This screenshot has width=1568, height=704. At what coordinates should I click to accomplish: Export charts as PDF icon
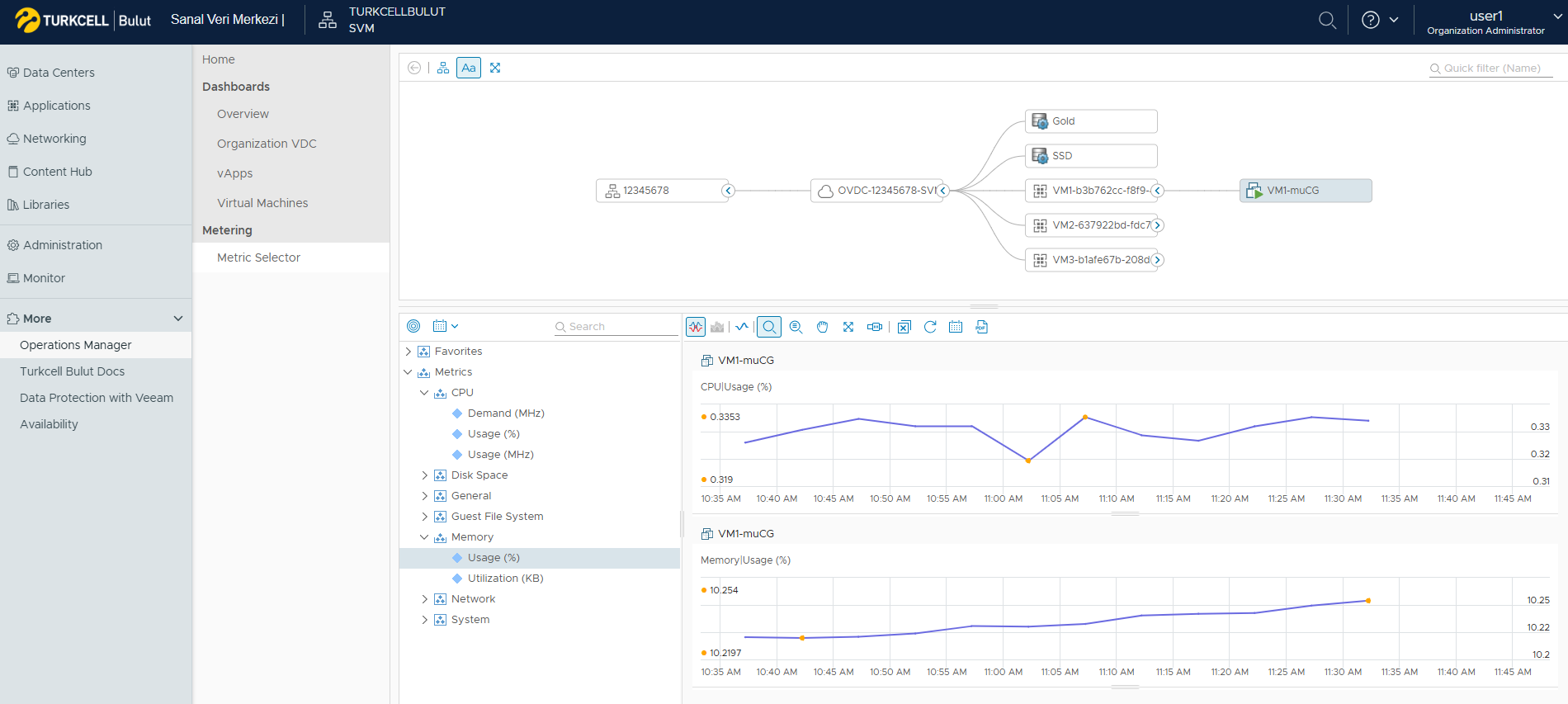click(x=981, y=327)
